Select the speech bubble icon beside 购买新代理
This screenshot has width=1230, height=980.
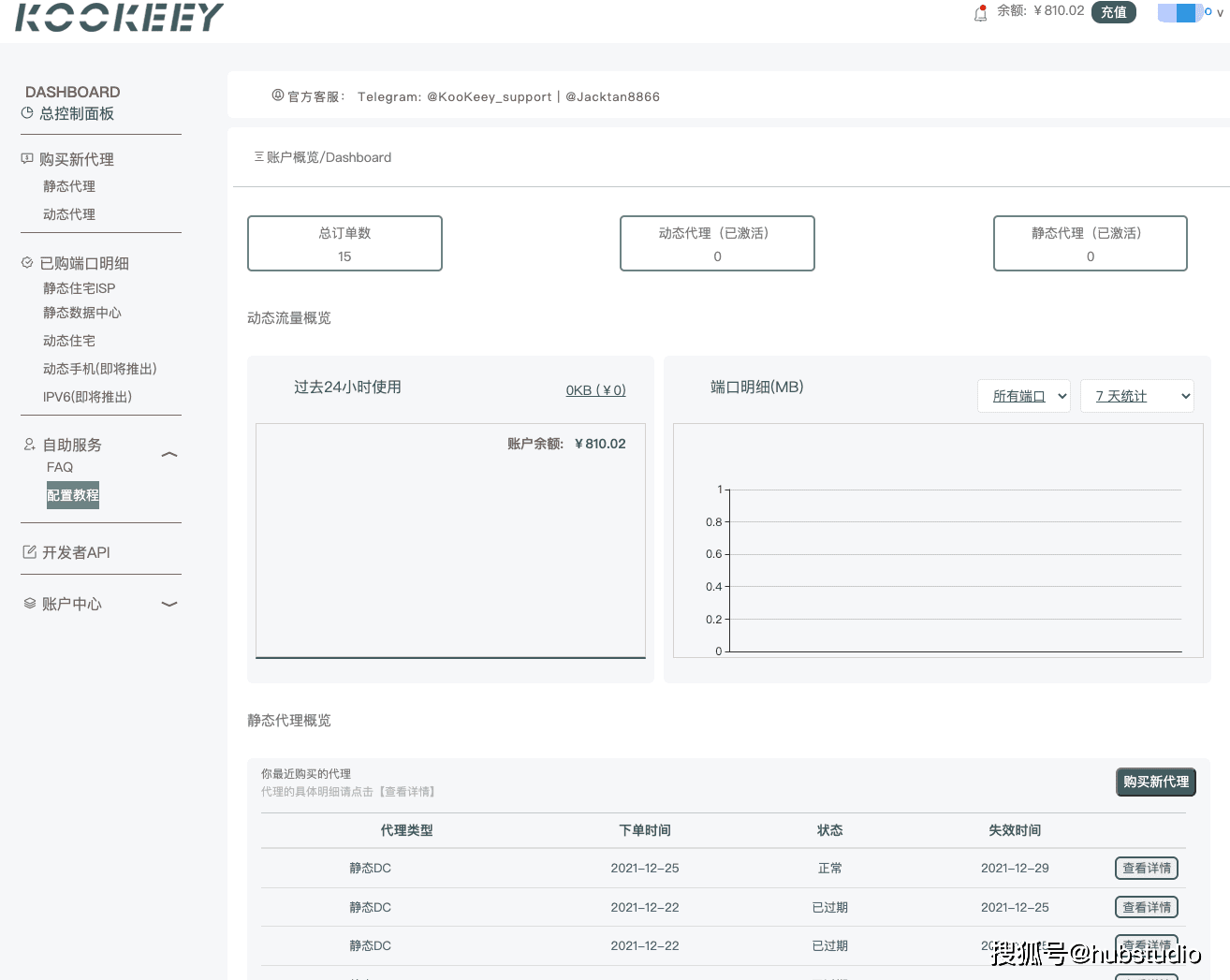[x=28, y=158]
